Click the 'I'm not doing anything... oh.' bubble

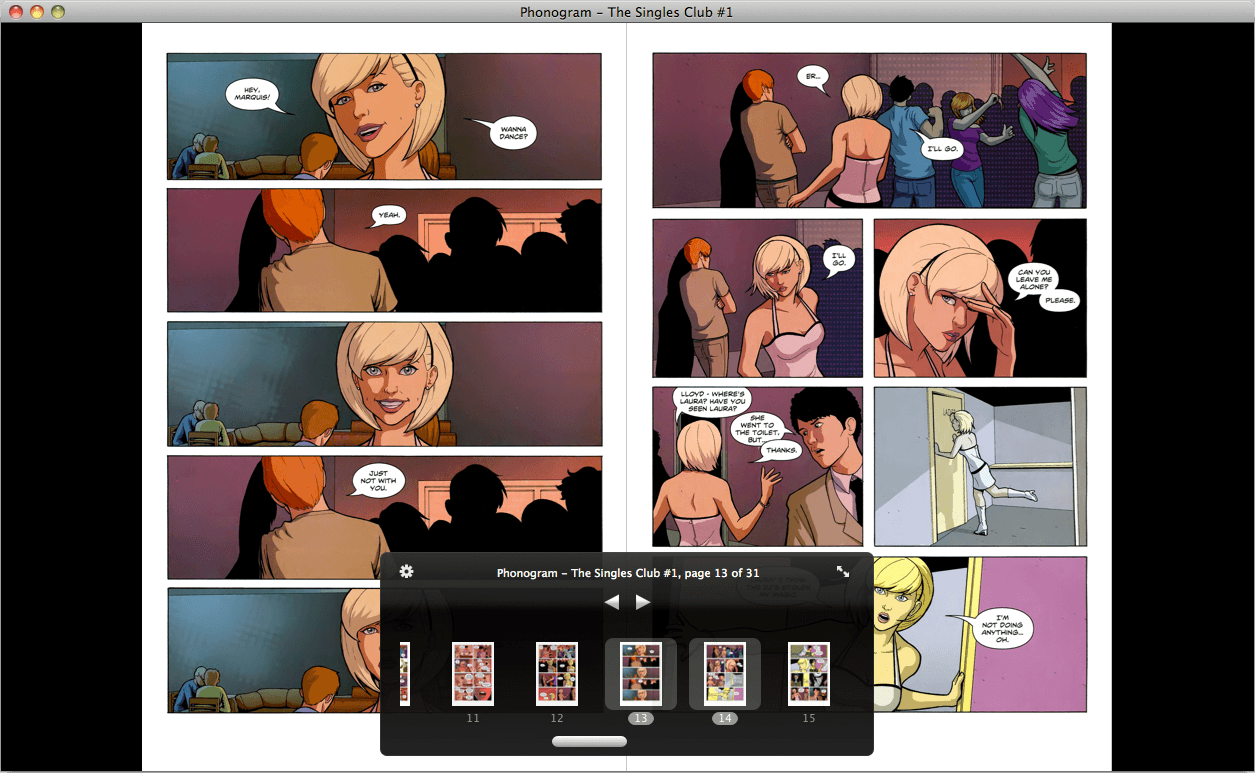point(1000,627)
